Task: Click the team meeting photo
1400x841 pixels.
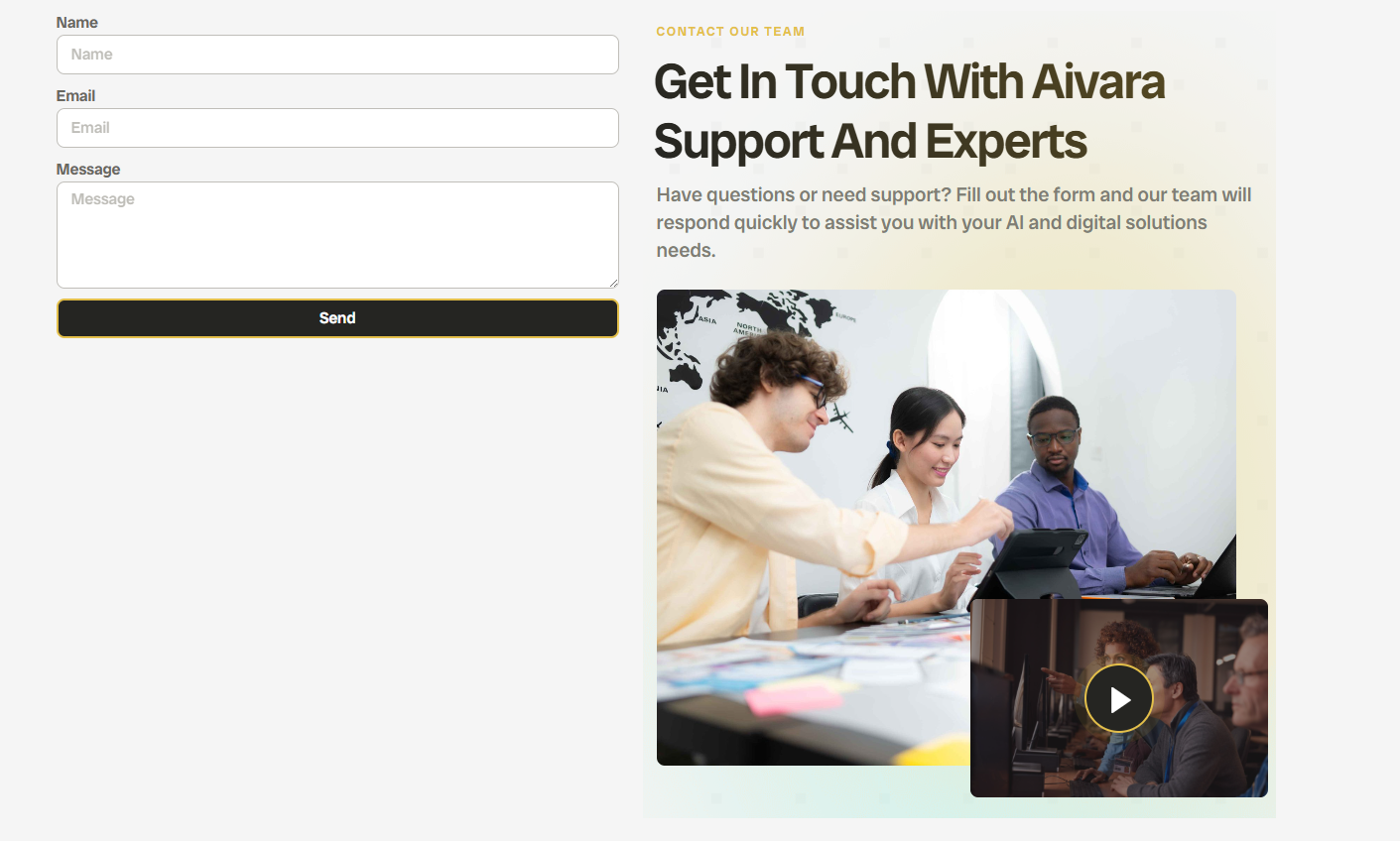Action: (947, 528)
